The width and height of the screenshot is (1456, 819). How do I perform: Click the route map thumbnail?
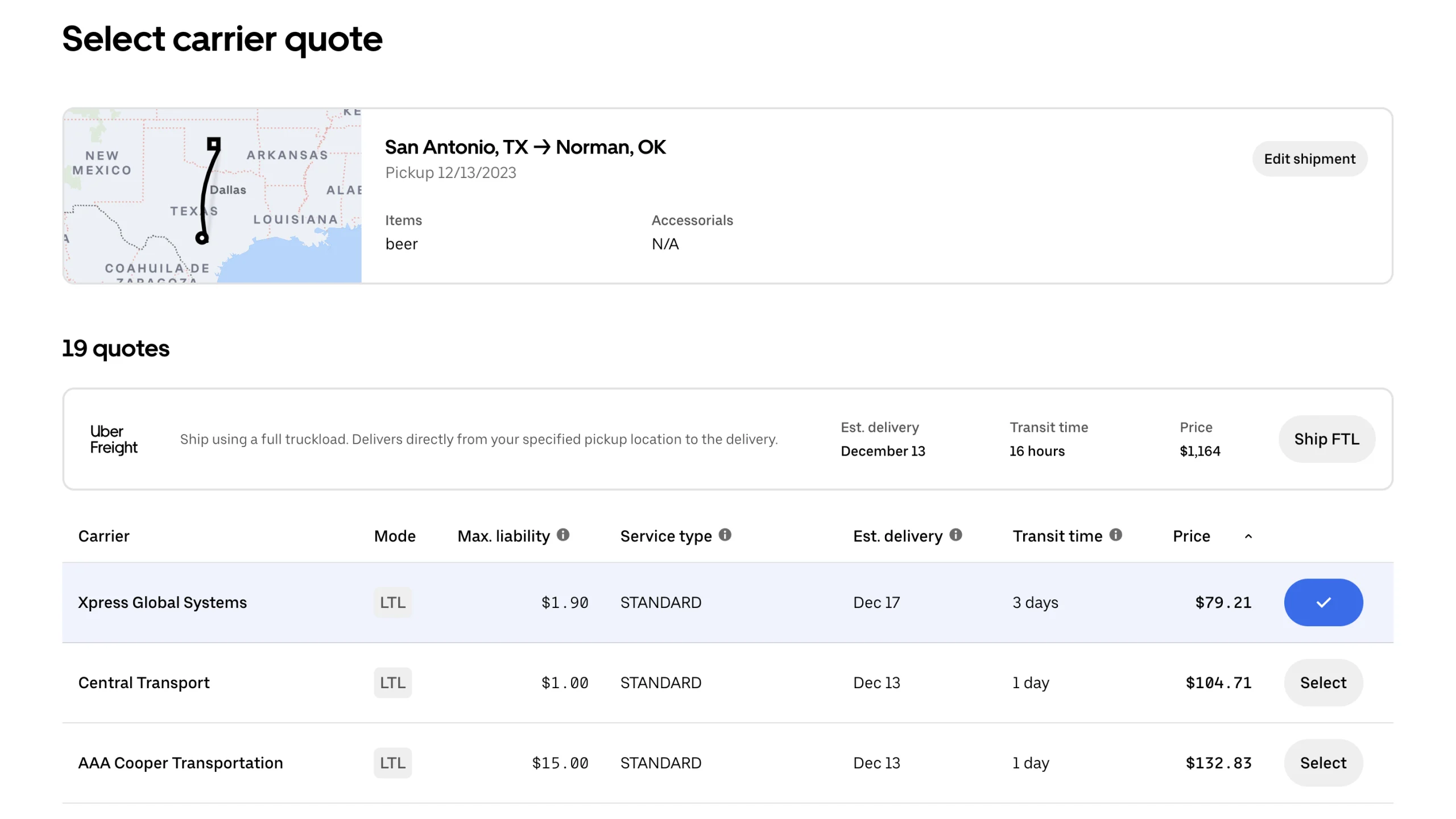tap(212, 195)
